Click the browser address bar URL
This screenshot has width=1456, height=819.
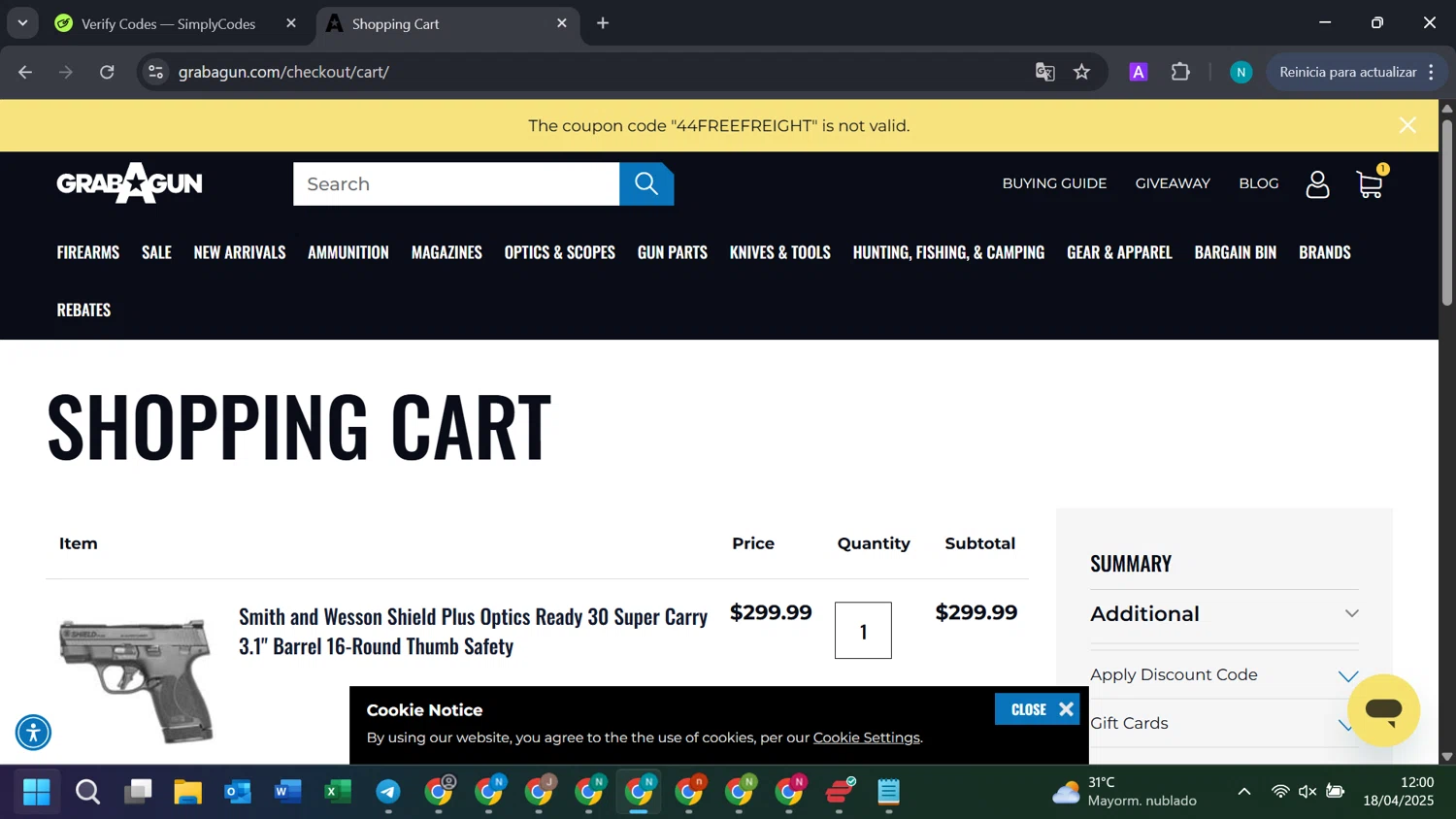point(283,72)
